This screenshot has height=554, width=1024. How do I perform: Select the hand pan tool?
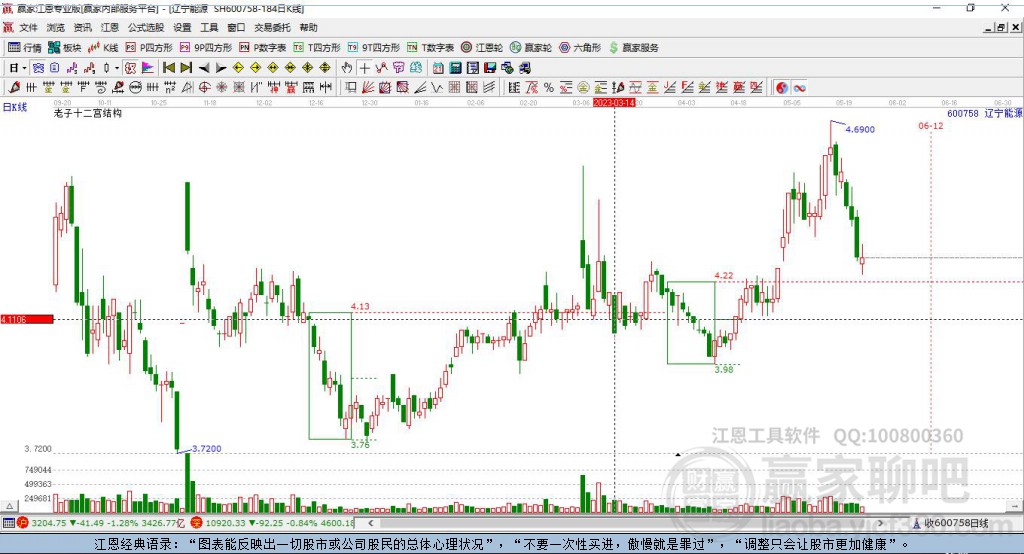(x=347, y=68)
